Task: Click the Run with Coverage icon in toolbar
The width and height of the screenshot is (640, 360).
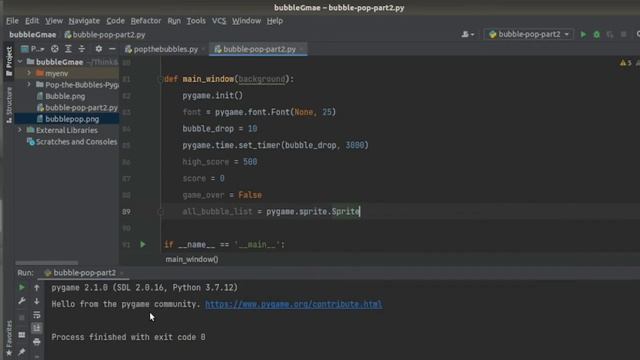Action: coord(610,35)
